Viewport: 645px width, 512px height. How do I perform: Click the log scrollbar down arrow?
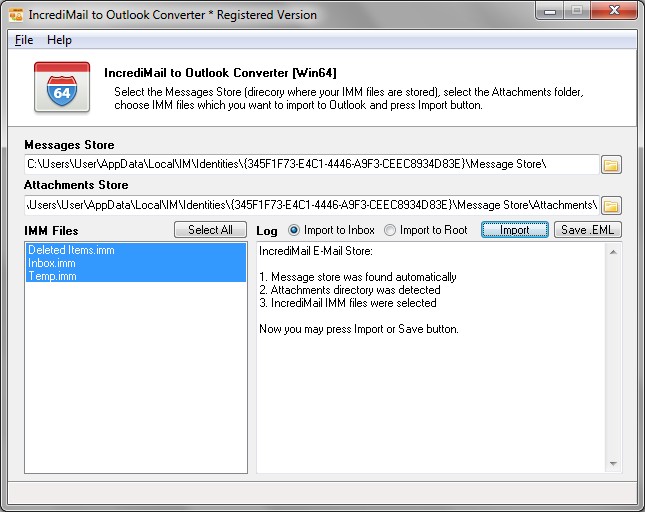613,464
